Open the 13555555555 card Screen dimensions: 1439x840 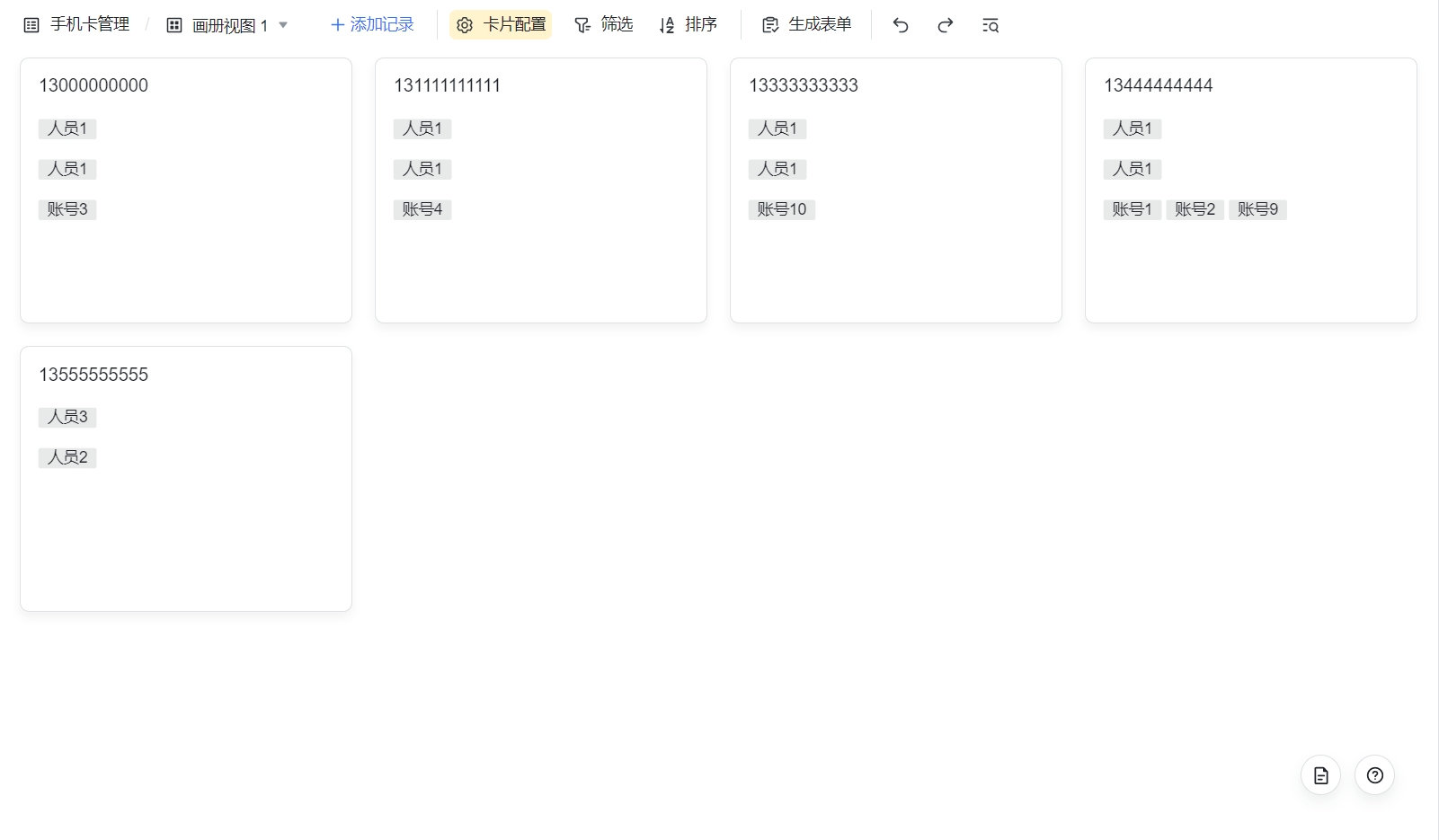coord(186,479)
